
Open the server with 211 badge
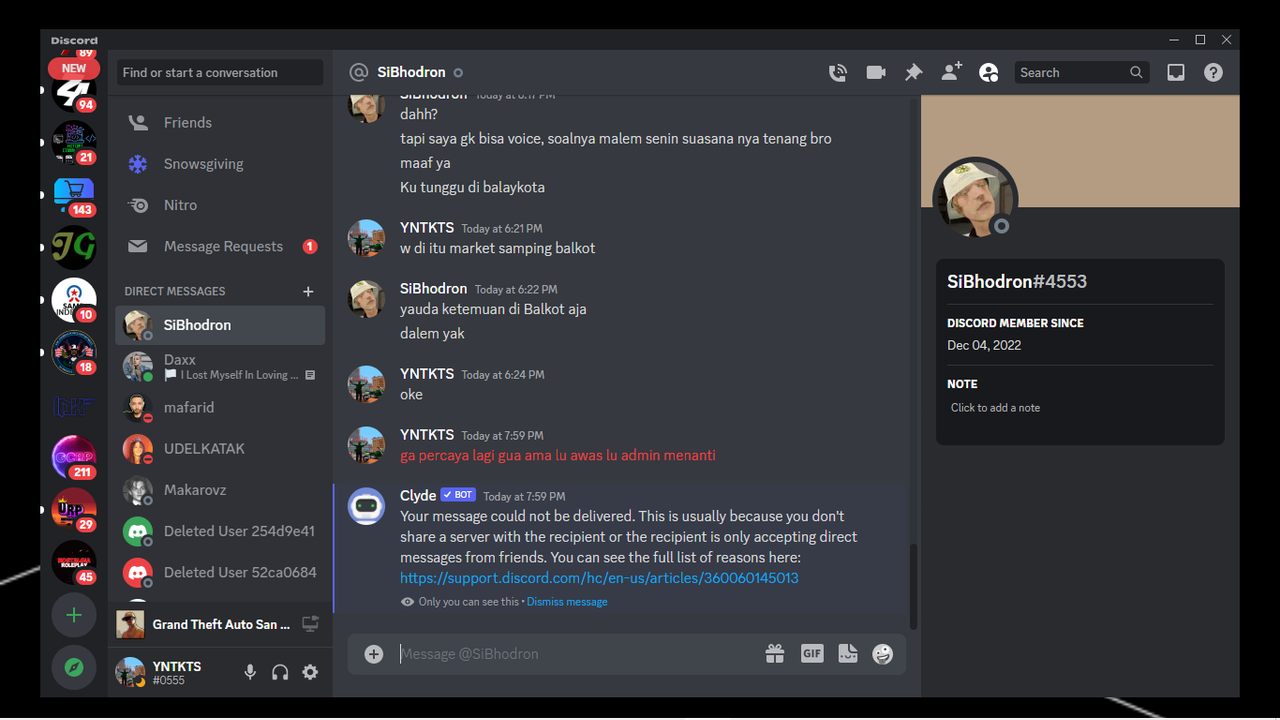pos(74,457)
